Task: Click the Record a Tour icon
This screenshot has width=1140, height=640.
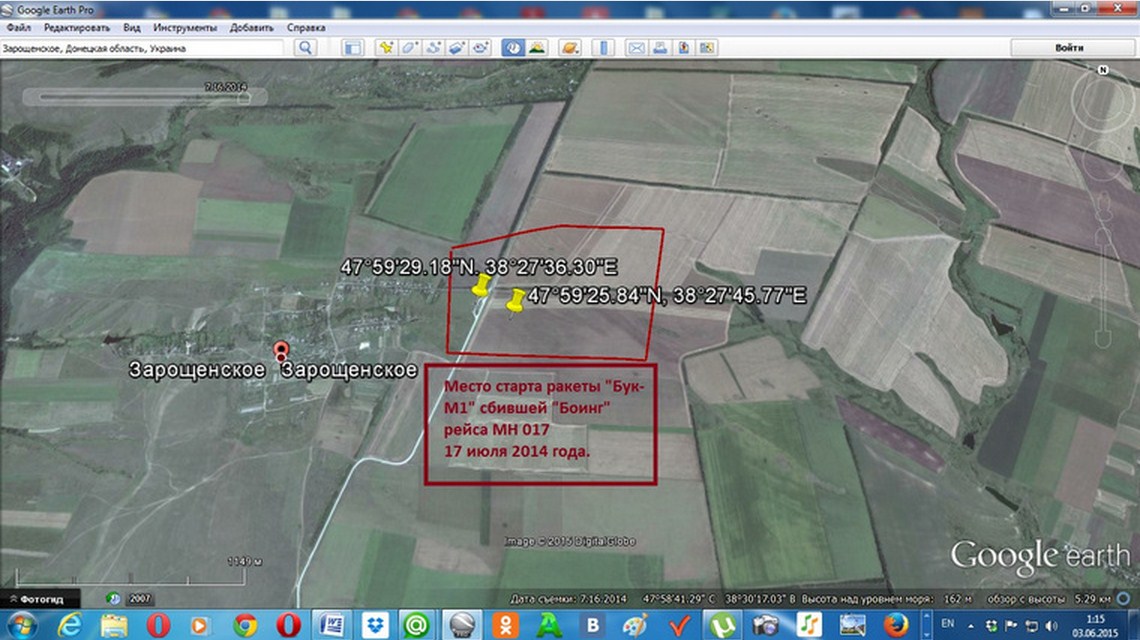Action: click(481, 48)
